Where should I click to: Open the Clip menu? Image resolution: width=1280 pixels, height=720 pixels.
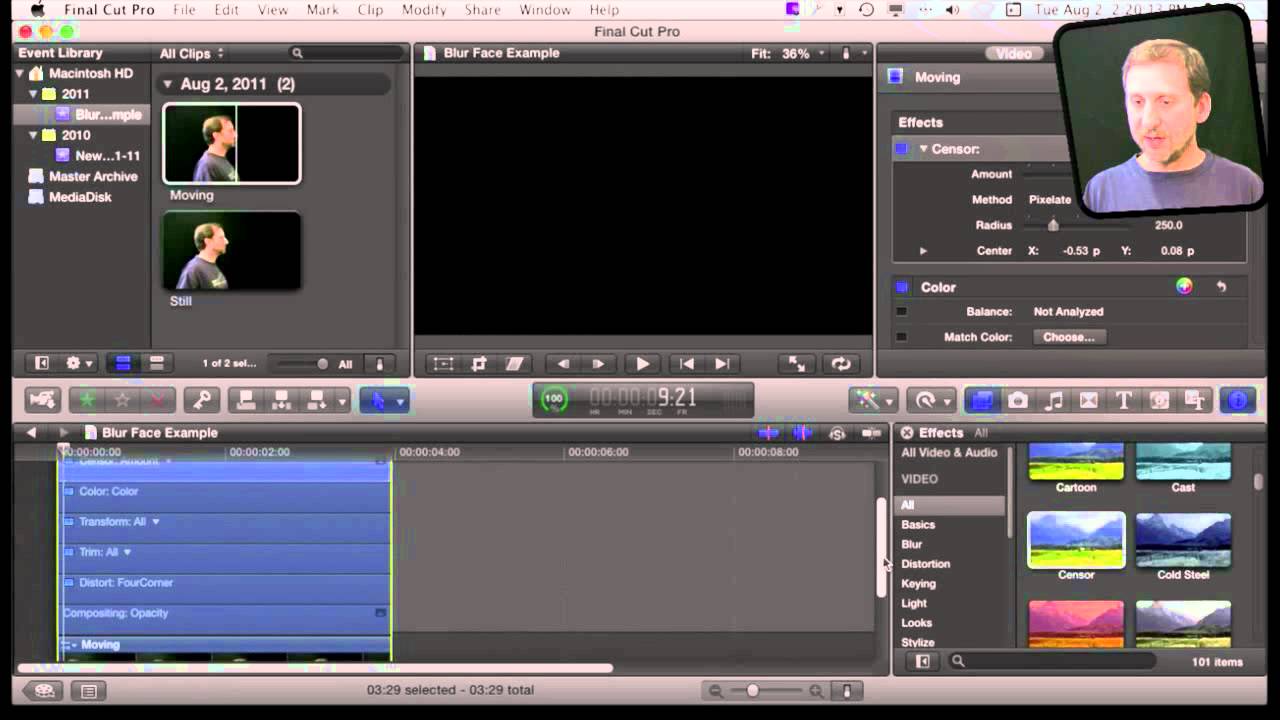click(370, 10)
